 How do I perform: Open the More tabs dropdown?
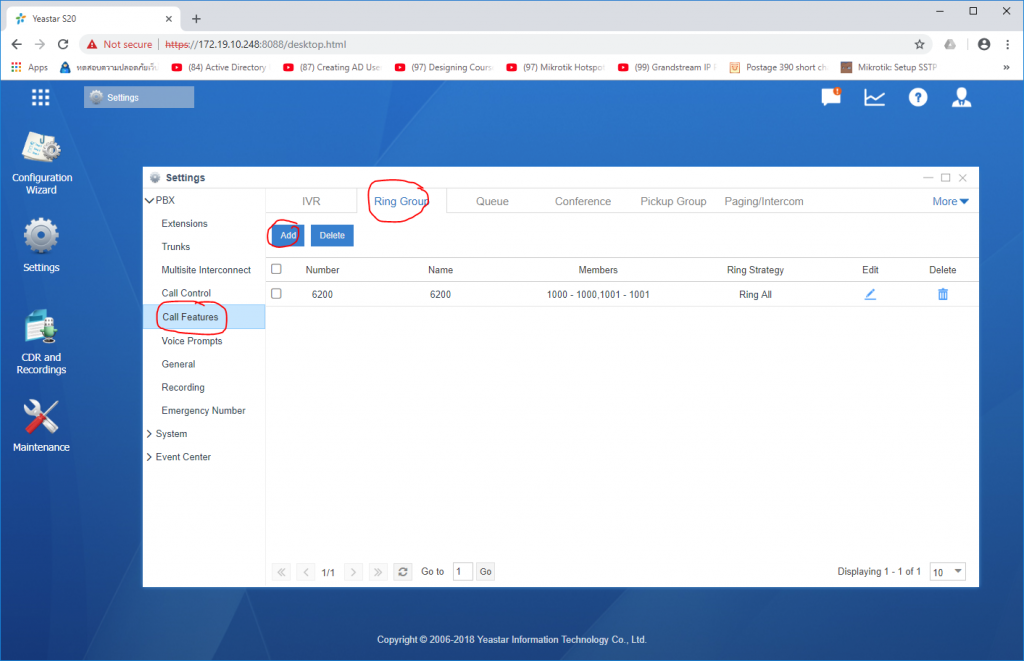point(950,202)
